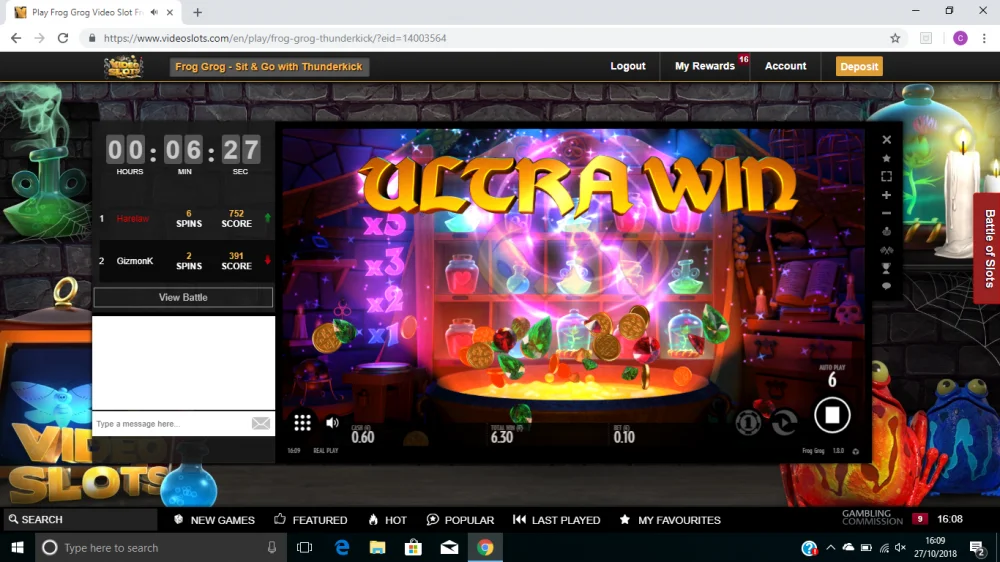Viewport: 1000px width, 562px height.
Task: Show hidden system tray icons
Action: pyautogui.click(x=830, y=547)
